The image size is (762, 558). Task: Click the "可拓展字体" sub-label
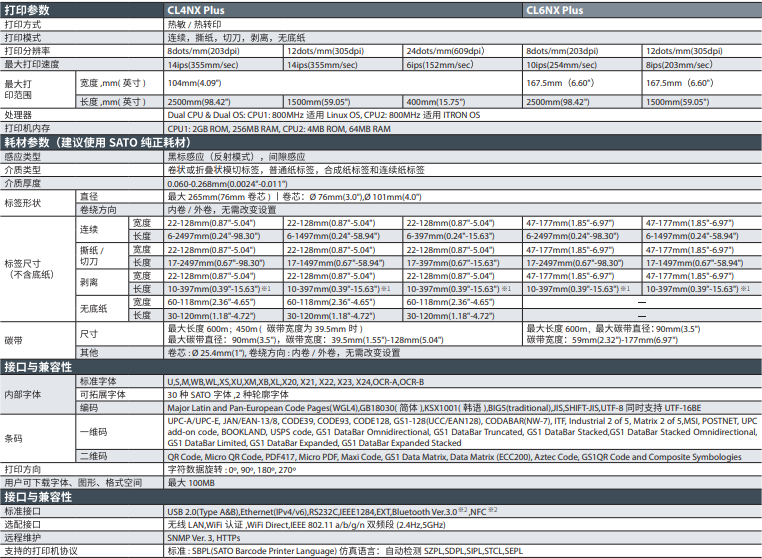pyautogui.click(x=103, y=395)
